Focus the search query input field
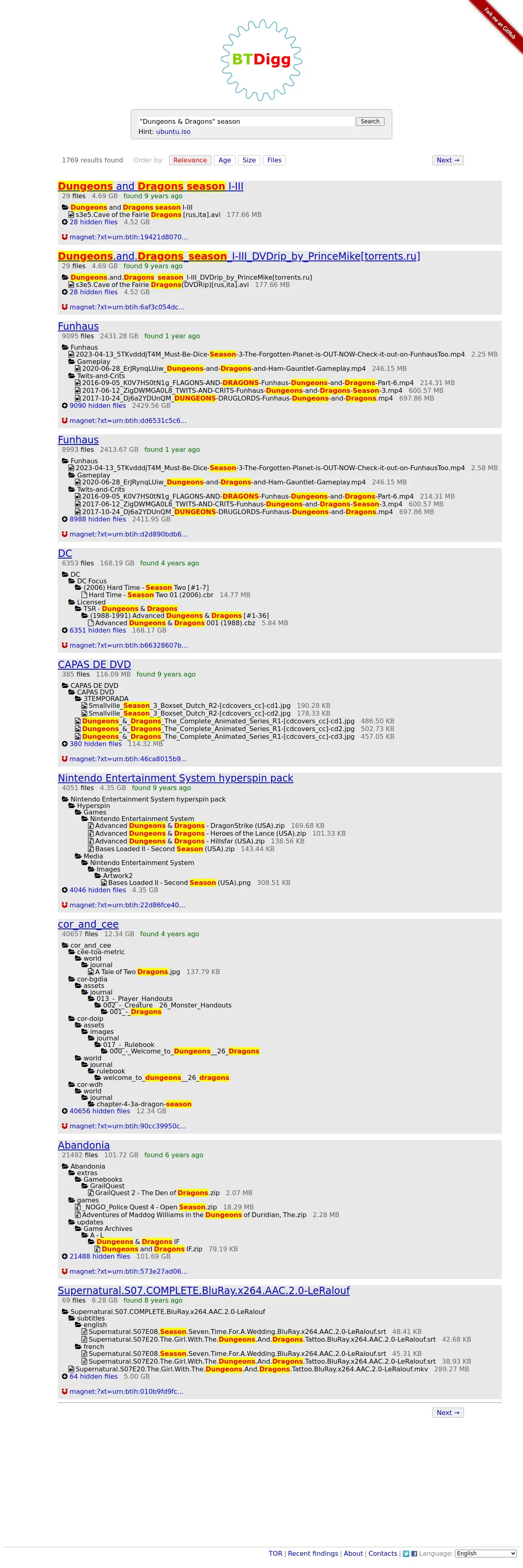Image resolution: width=523 pixels, height=1568 pixels. [x=245, y=122]
